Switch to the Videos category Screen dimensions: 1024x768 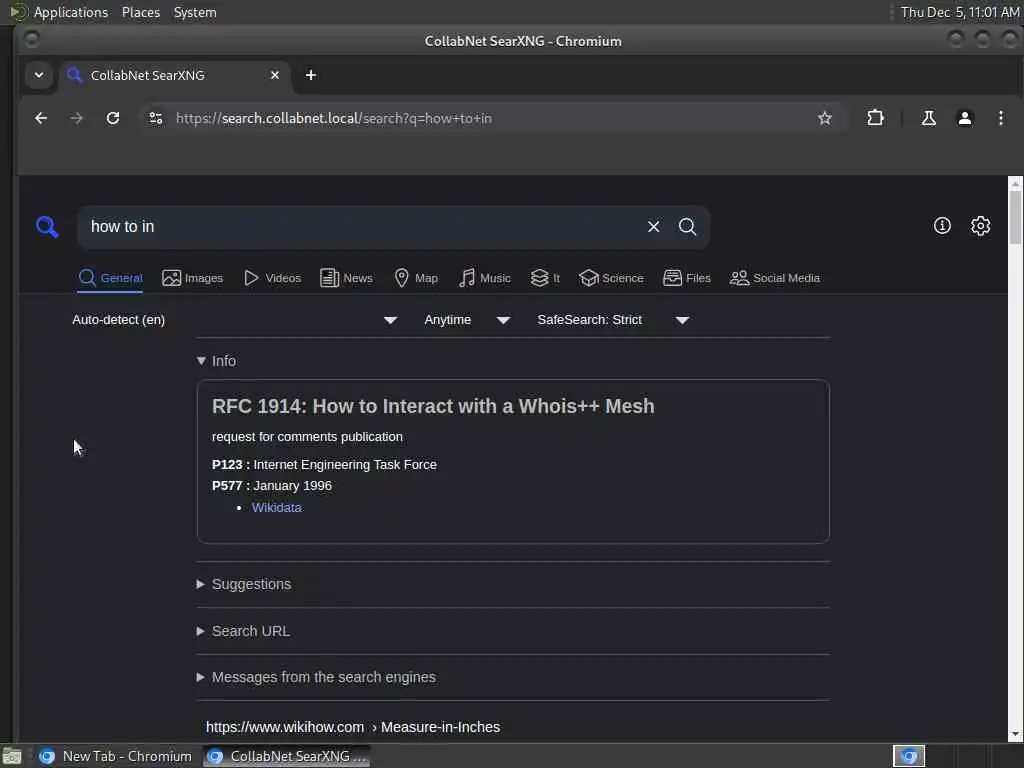(272, 278)
